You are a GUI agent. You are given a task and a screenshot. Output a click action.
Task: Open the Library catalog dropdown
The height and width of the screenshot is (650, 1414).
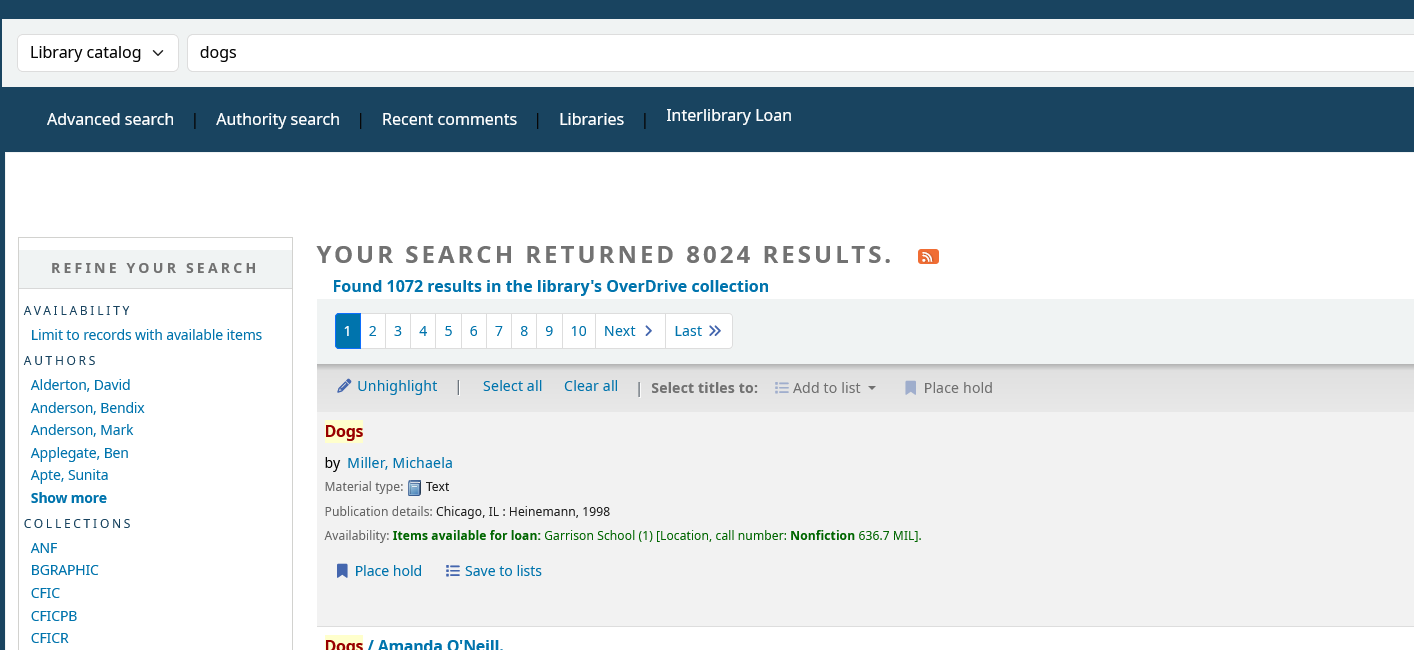click(x=97, y=53)
